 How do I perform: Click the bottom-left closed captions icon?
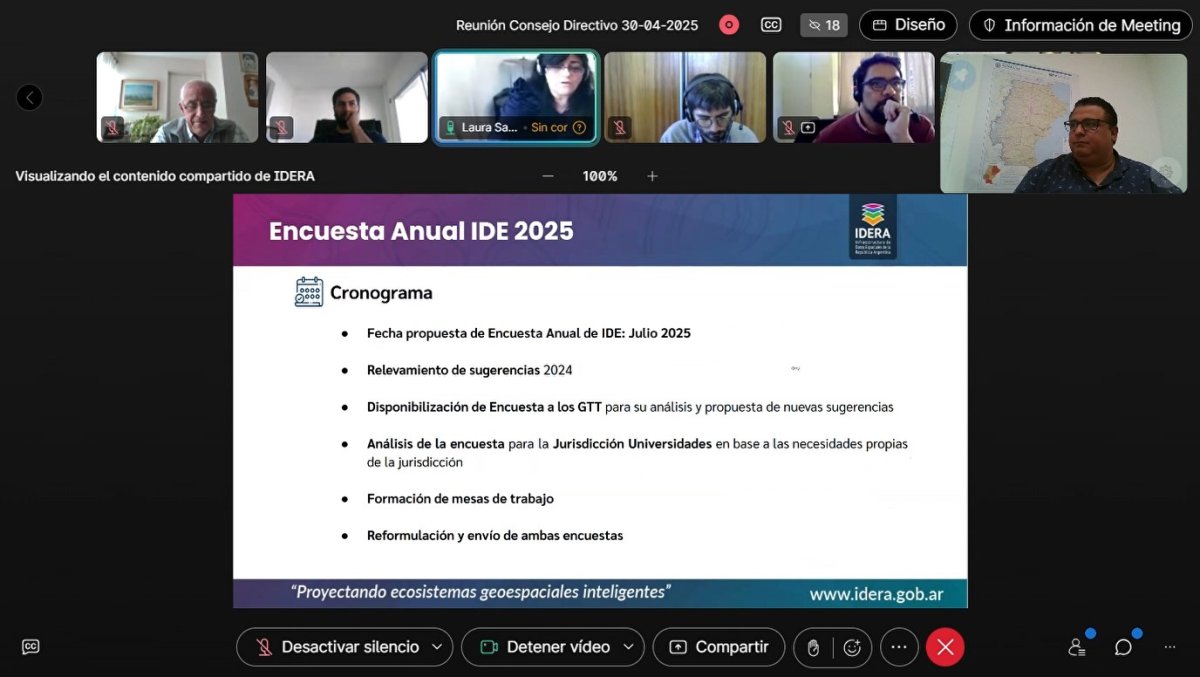[x=31, y=647]
